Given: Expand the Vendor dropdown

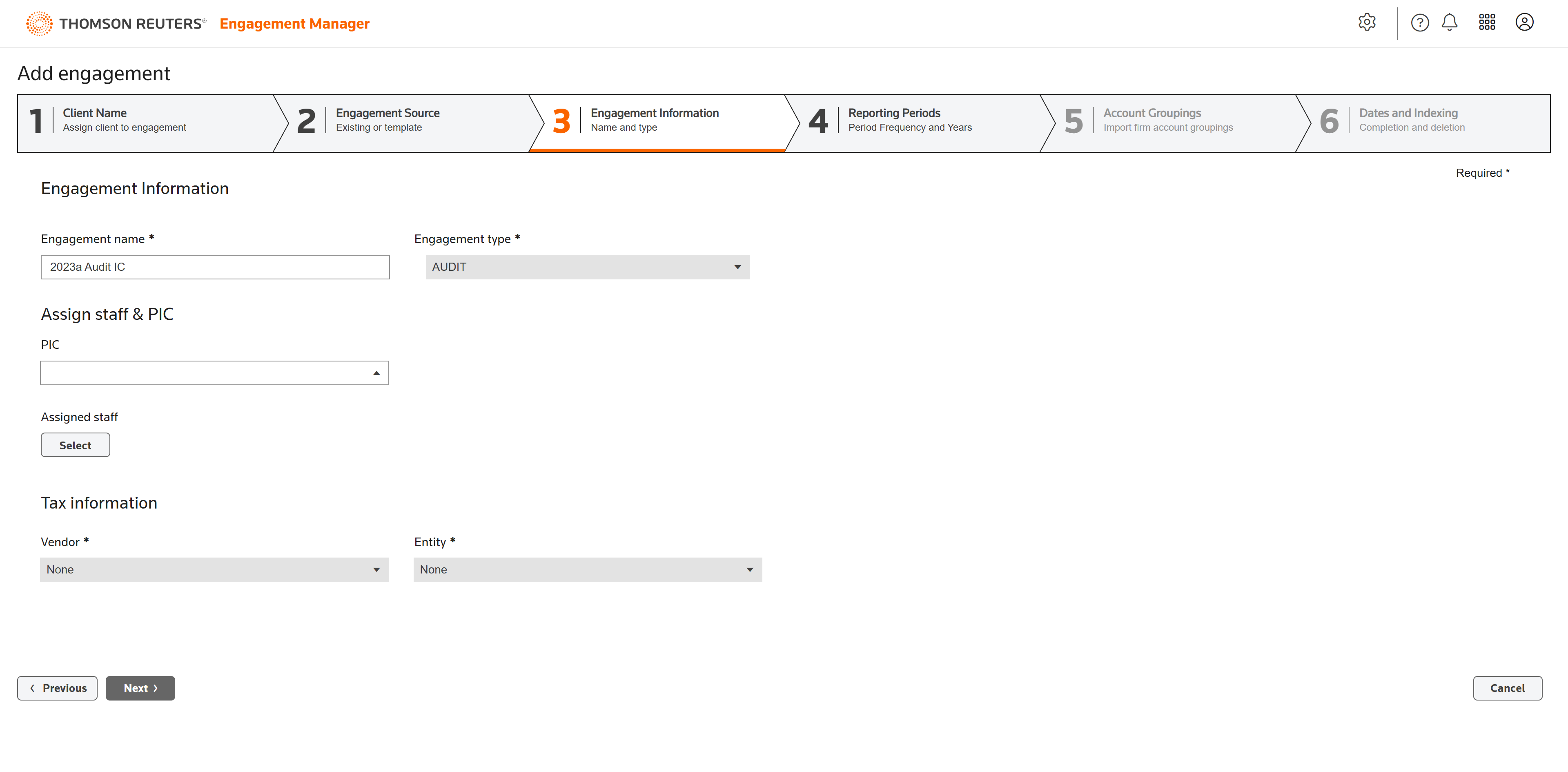Looking at the screenshot, I should 214,569.
